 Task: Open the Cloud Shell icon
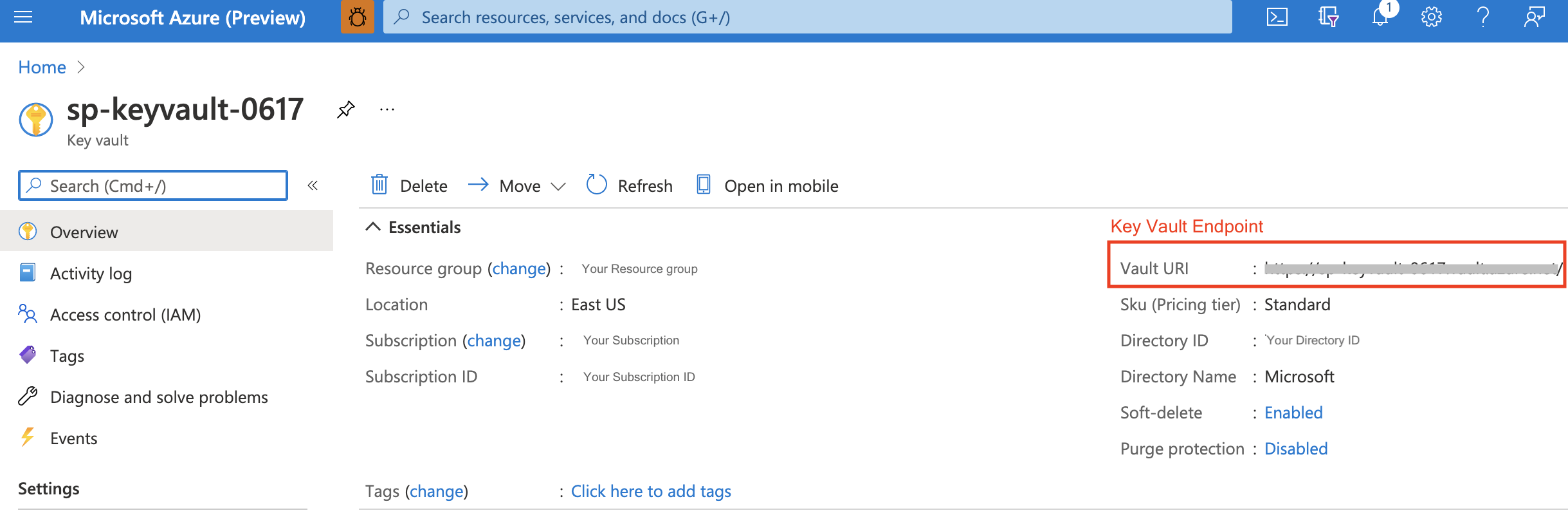1277,17
